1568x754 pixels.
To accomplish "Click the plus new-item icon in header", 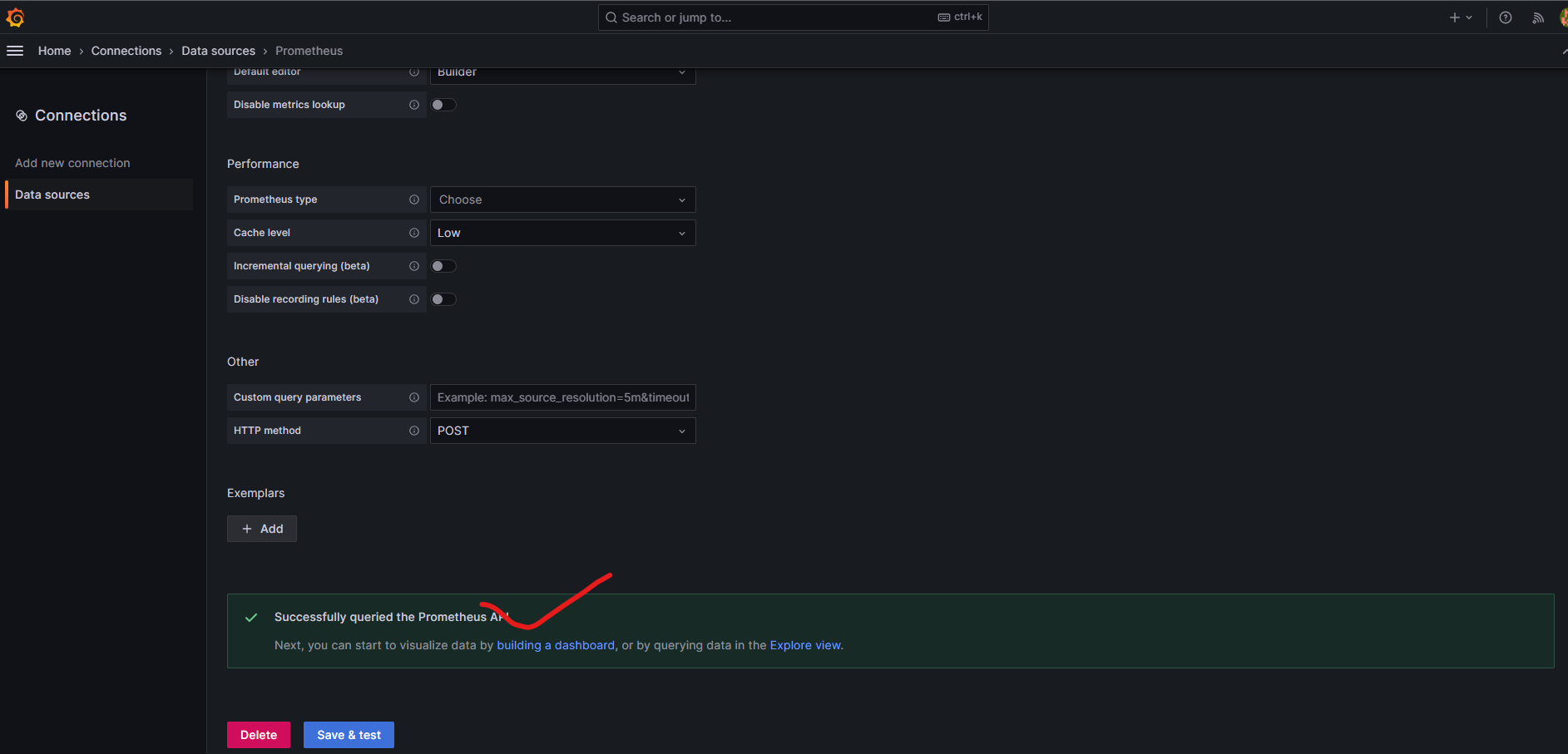I will coord(1454,17).
